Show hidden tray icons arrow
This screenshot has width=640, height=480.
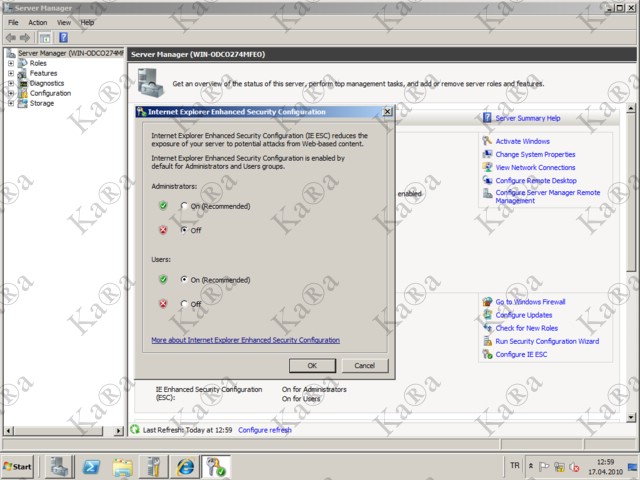click(x=531, y=466)
